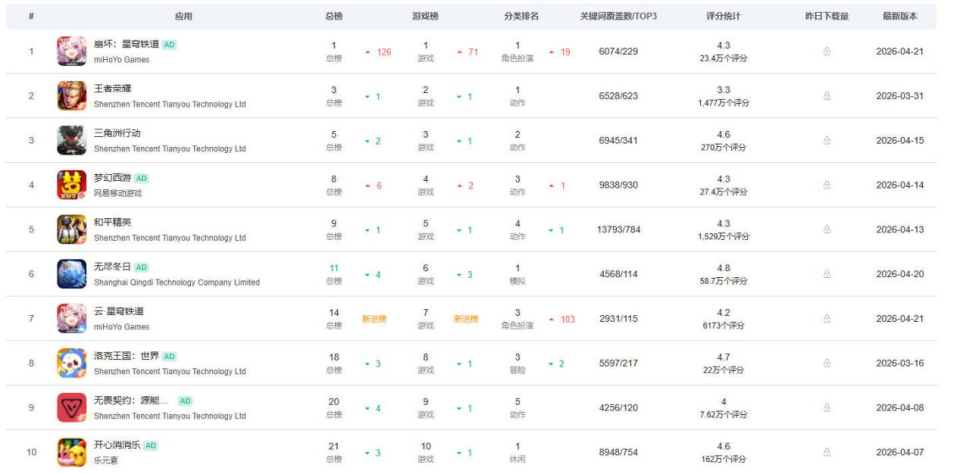
Task: Click the download lock icon for 崩坏：星穹铁道
Action: tap(827, 51)
